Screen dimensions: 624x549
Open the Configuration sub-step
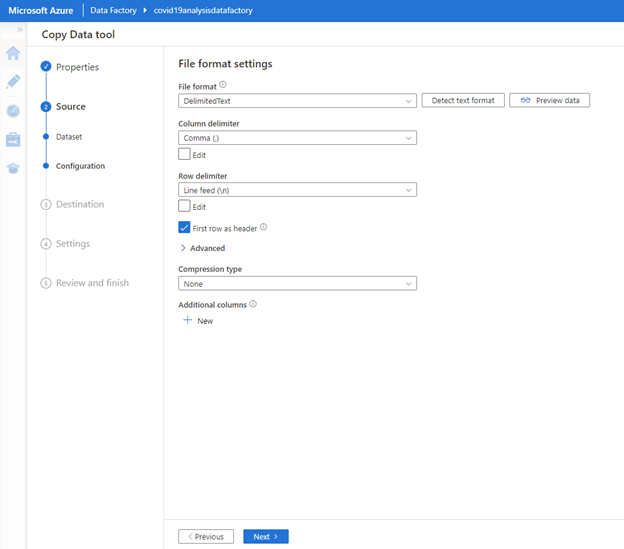pyautogui.click(x=80, y=166)
